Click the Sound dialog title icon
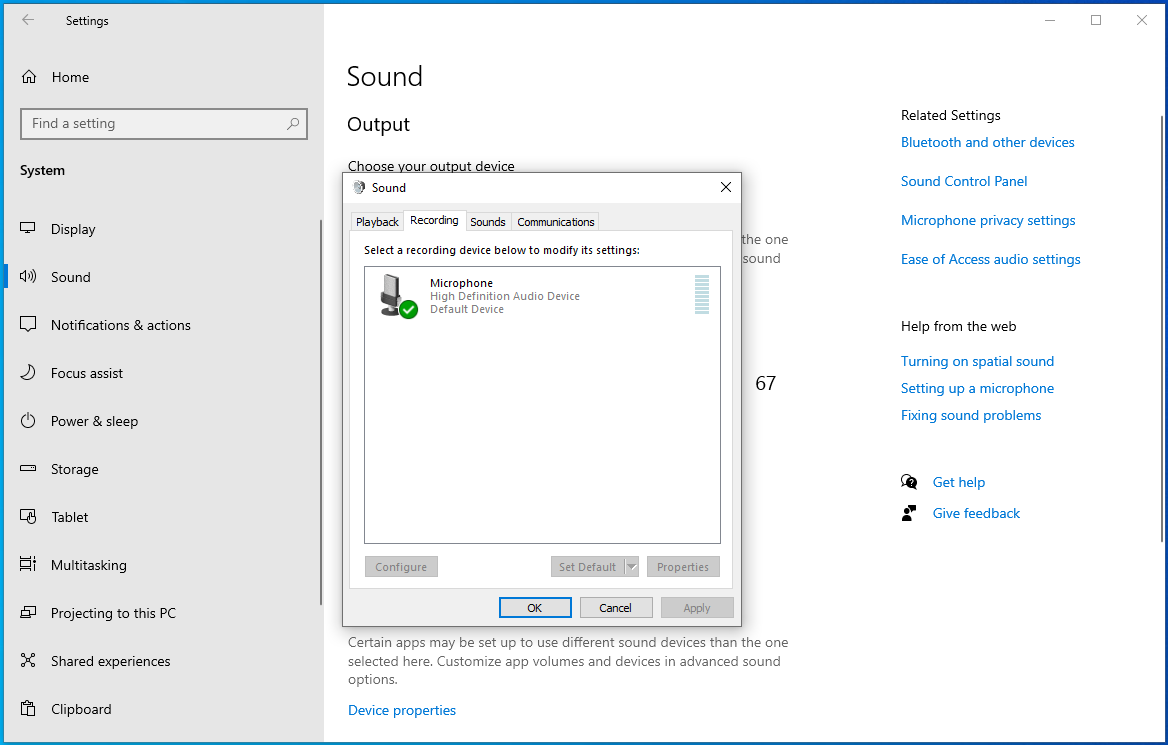Screen dimensions: 1168x745 [x=359, y=188]
